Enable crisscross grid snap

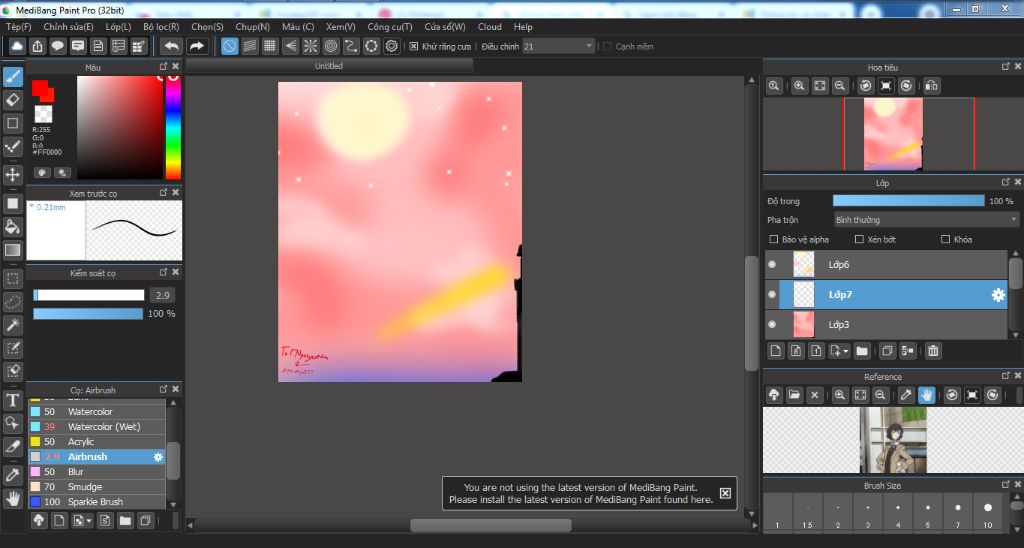click(270, 46)
